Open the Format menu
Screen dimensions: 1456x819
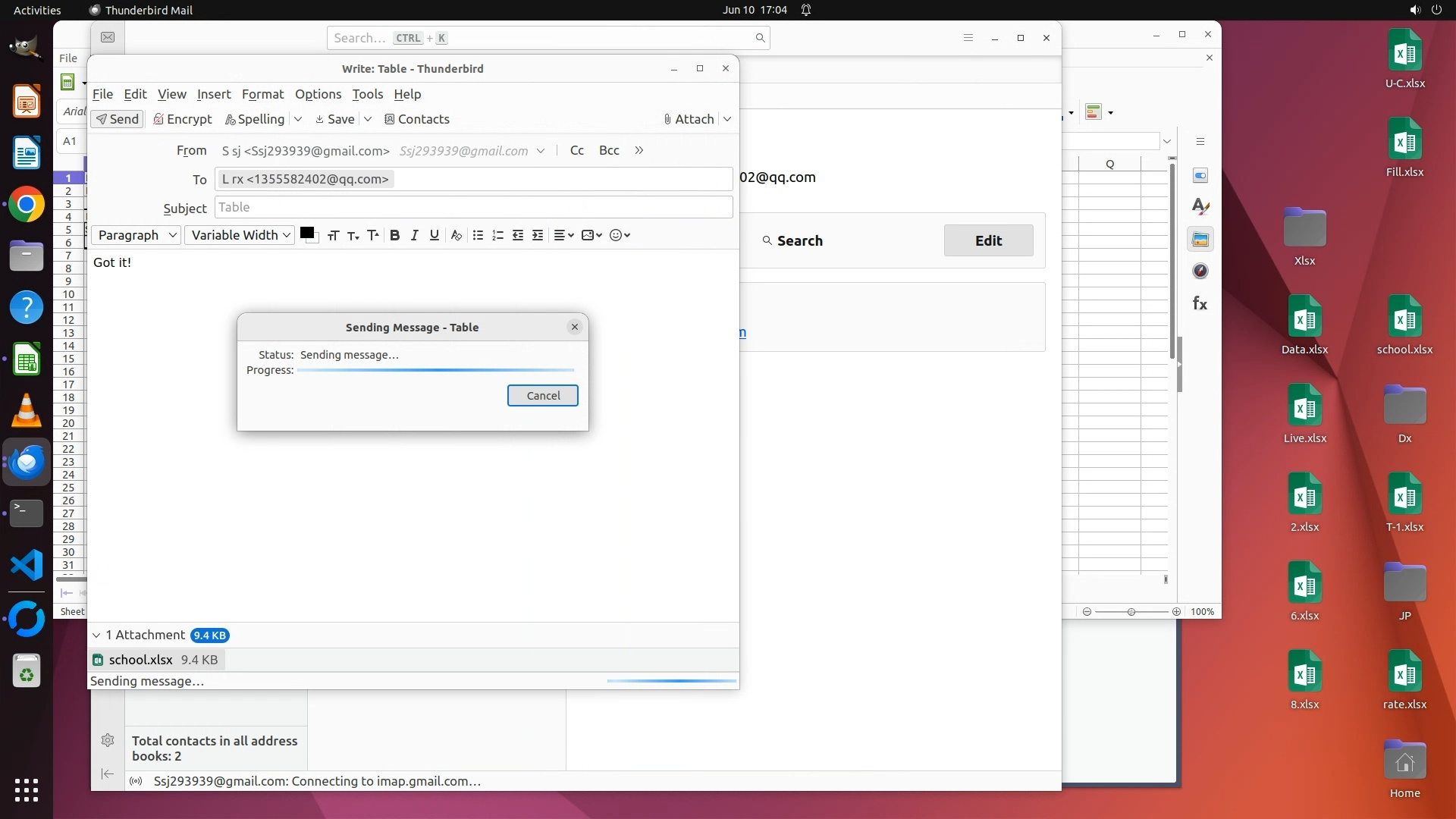click(x=262, y=94)
